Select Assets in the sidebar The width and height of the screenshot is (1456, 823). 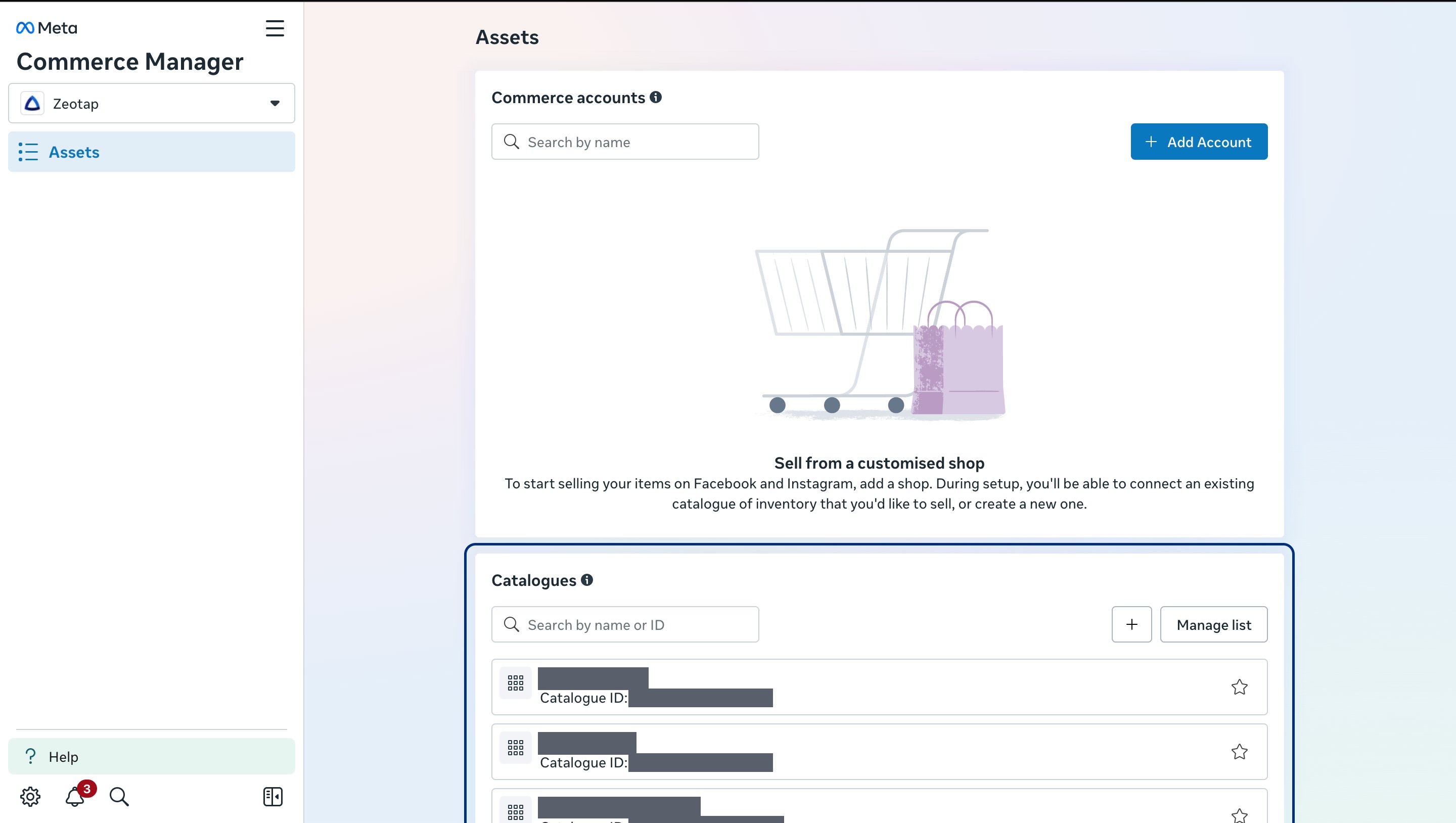(x=152, y=152)
